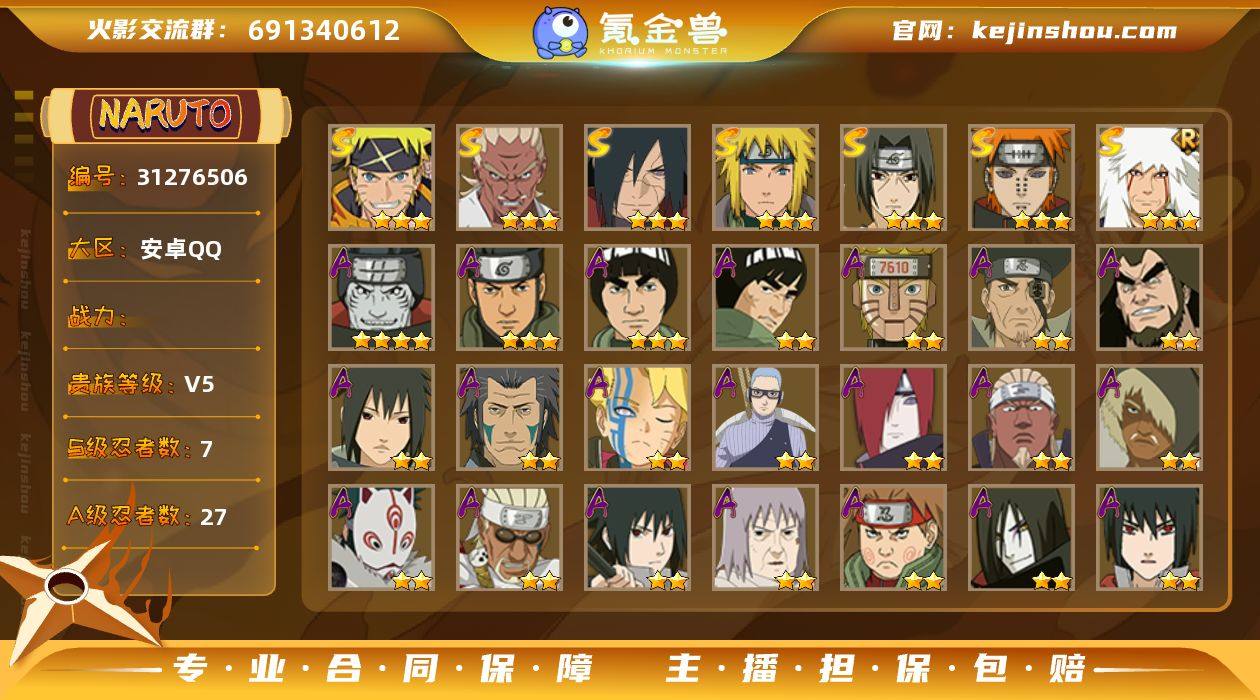Click the A-rank ninja count 27
The height and width of the screenshot is (700, 1260).
click(213, 517)
